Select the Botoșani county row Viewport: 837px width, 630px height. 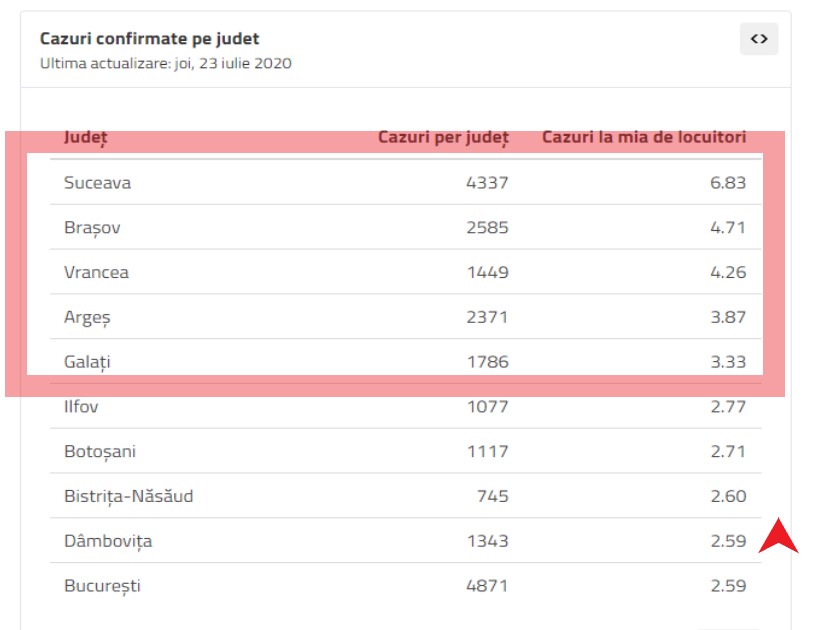pyautogui.click(x=100, y=452)
